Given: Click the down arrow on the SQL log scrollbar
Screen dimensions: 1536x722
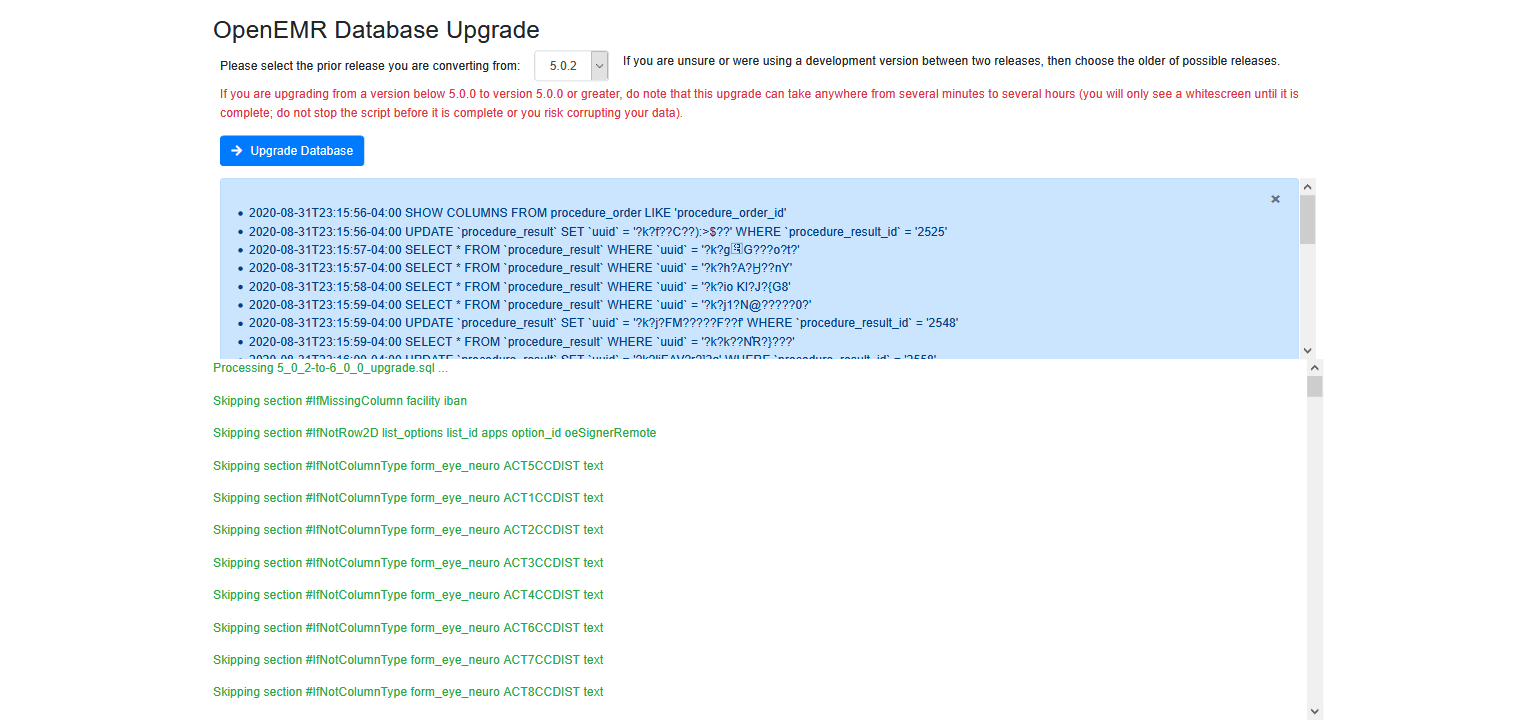Looking at the screenshot, I should (1307, 350).
